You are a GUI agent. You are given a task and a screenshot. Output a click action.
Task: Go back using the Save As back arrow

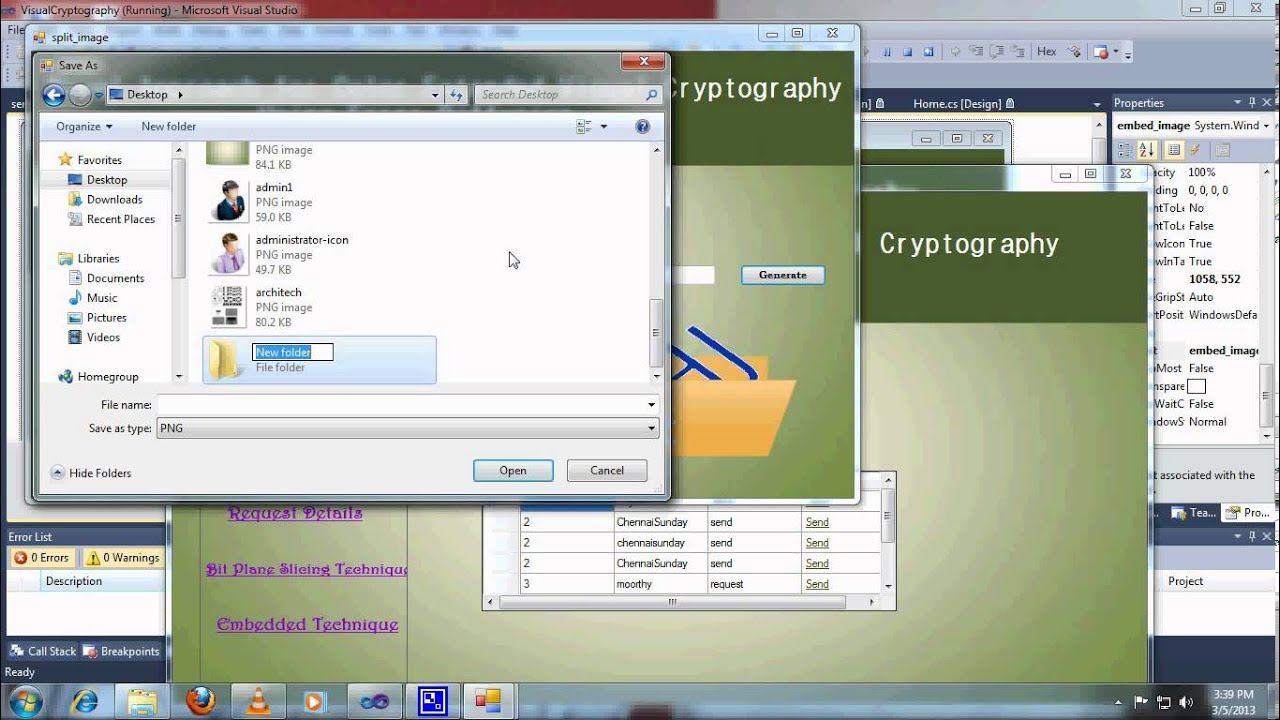[54, 95]
